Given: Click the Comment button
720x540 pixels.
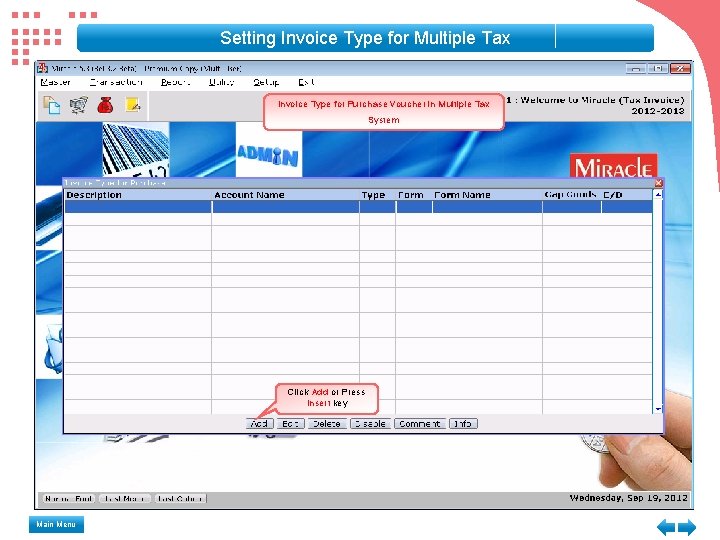Looking at the screenshot, I should click(420, 424).
